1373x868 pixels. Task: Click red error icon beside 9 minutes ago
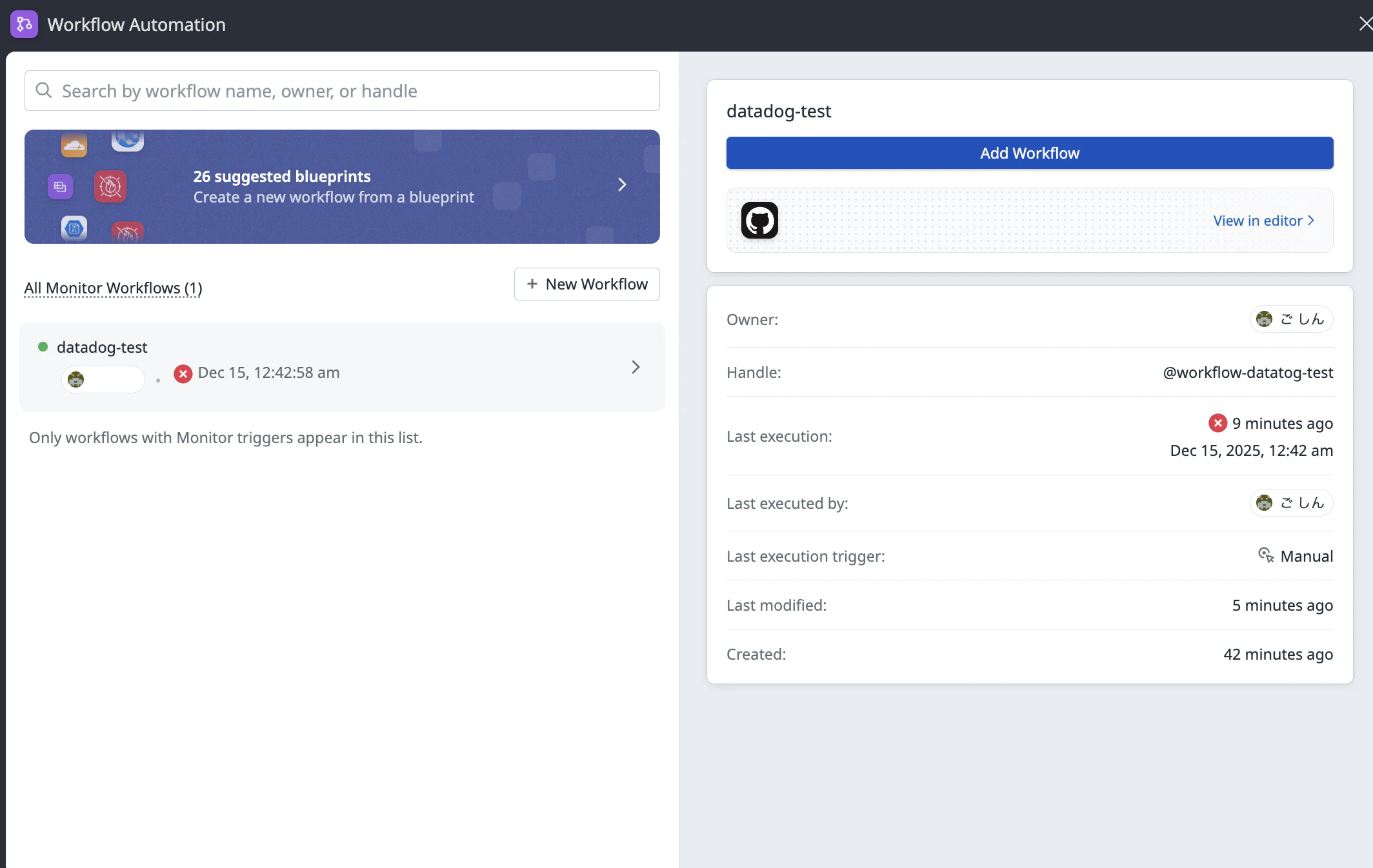point(1218,423)
